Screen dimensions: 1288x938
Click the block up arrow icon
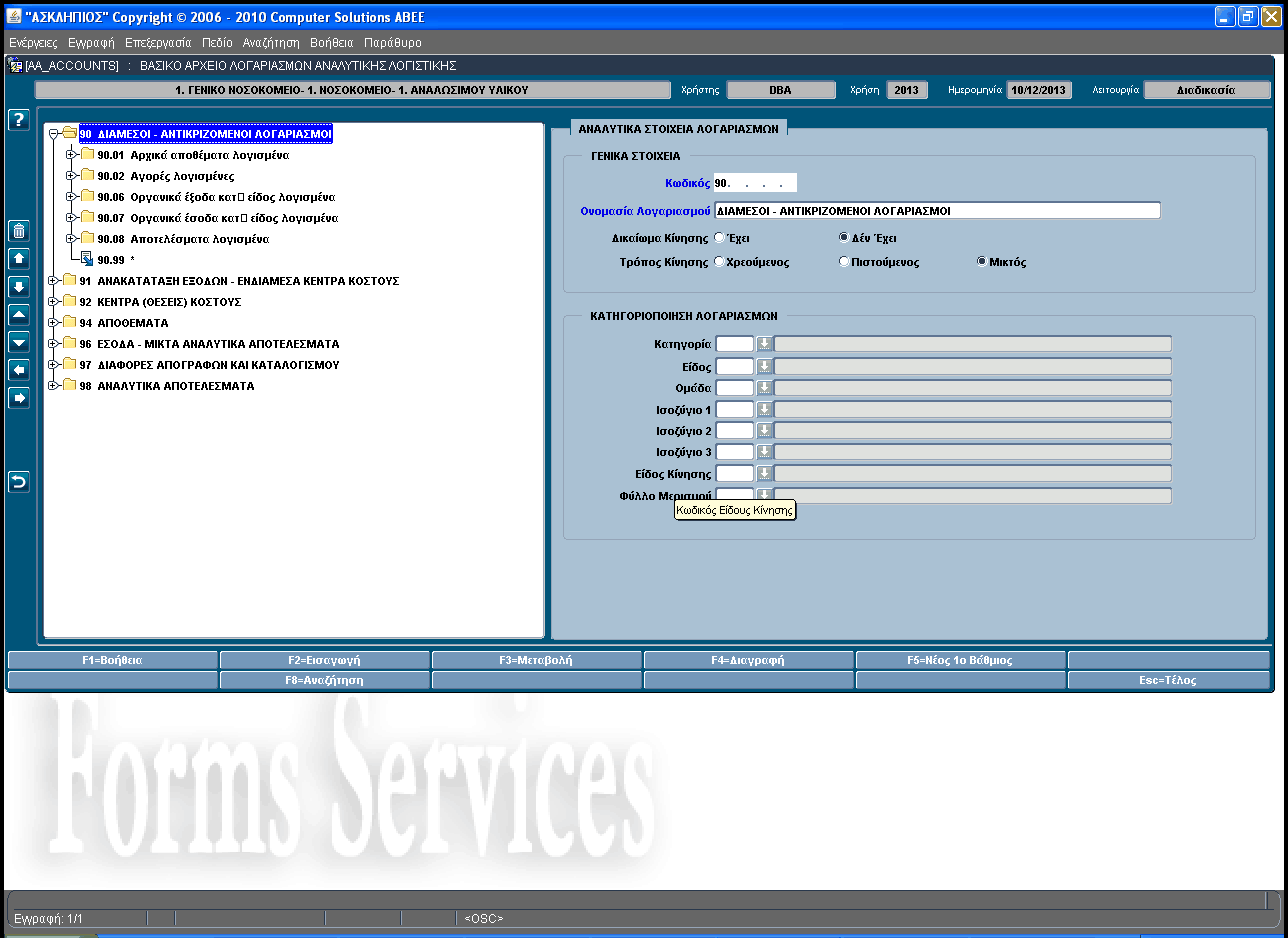pos(18,259)
